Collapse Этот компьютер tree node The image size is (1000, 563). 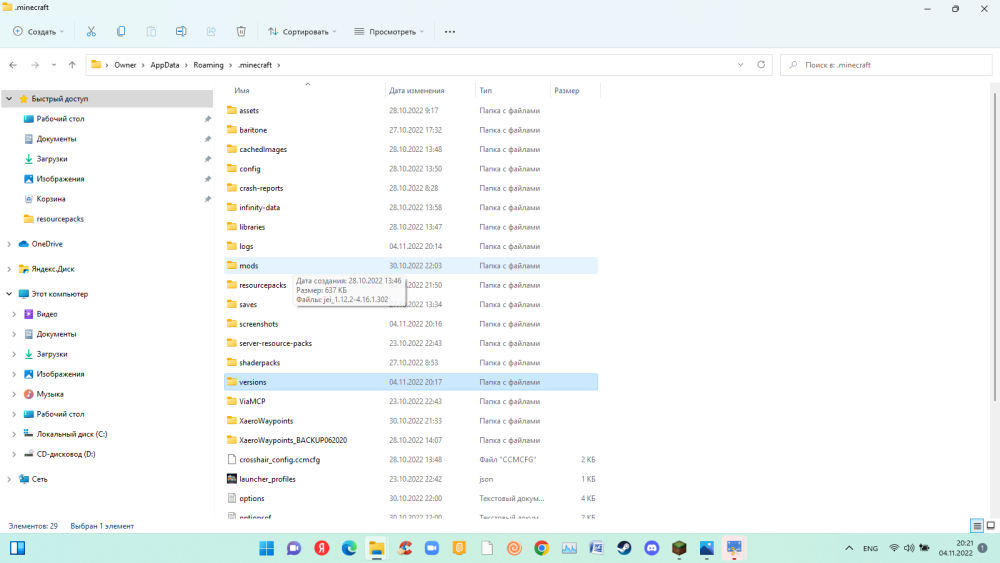[9, 294]
